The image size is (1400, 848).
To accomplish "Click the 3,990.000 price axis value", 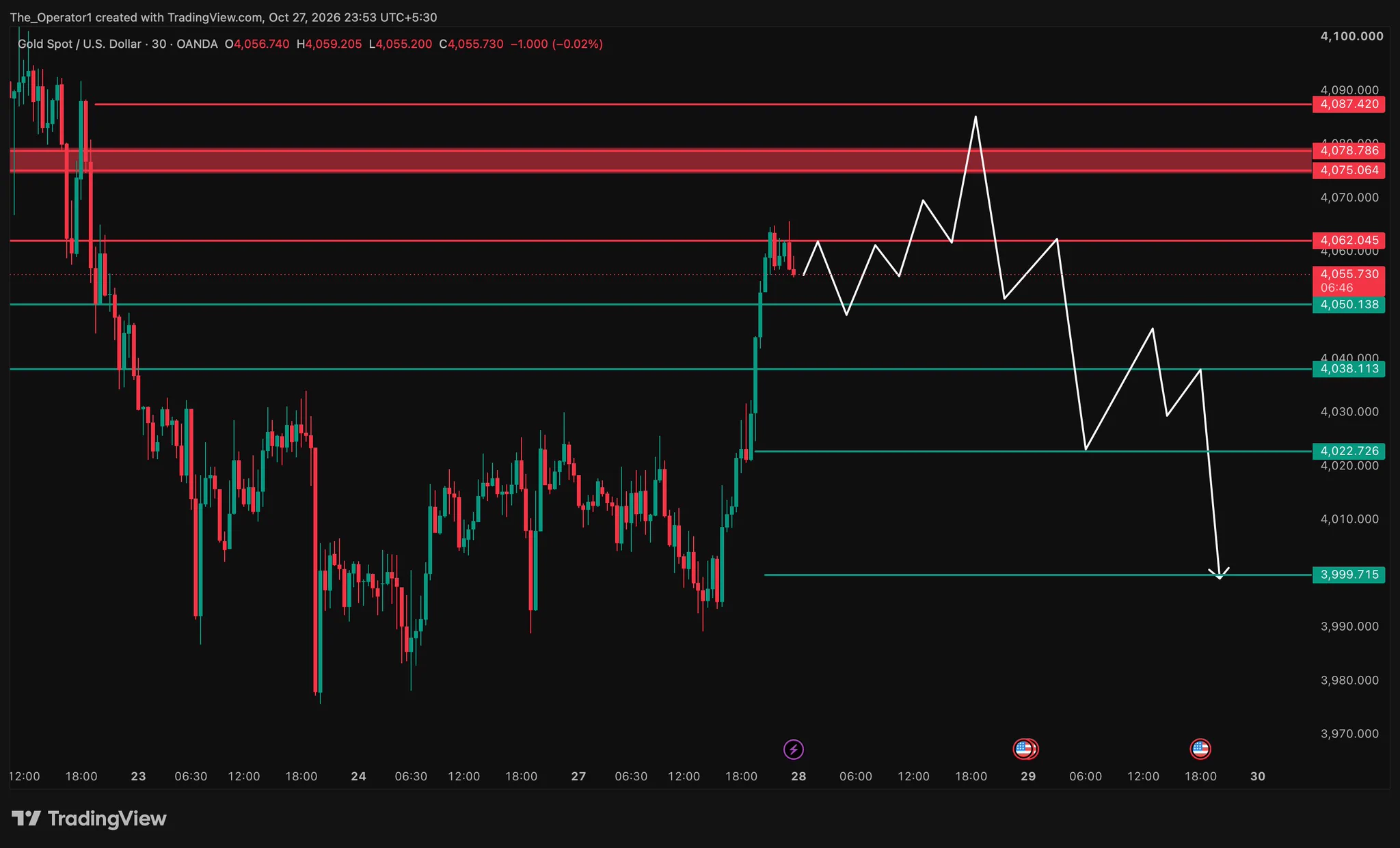I will click(1349, 627).
